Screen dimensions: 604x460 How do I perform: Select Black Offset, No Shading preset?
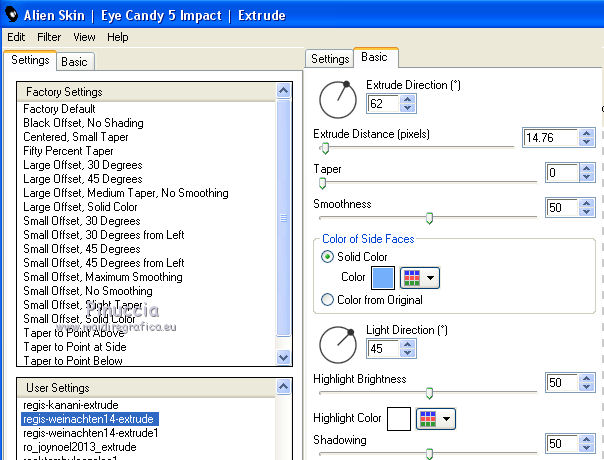click(83, 123)
